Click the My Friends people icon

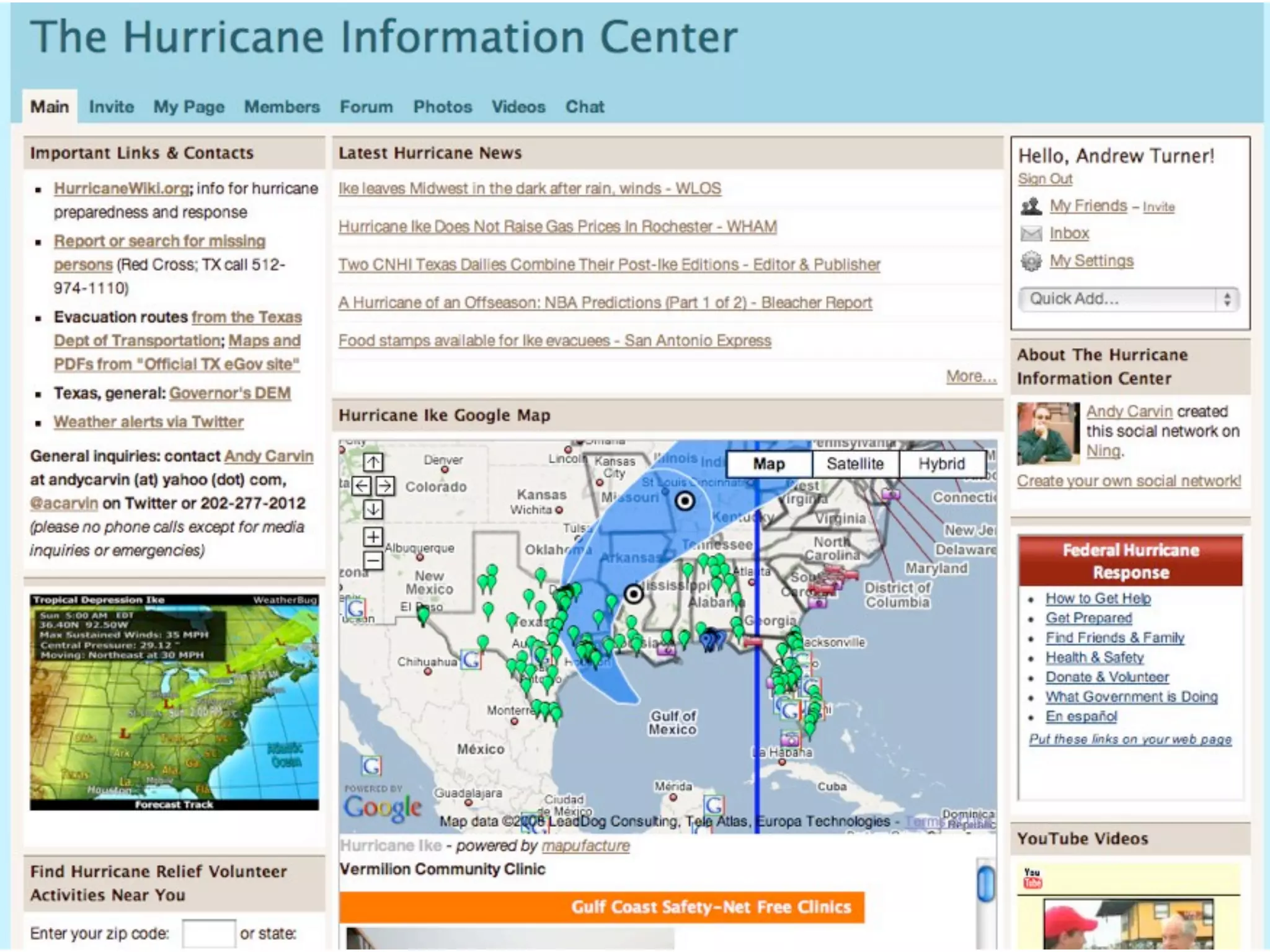point(1031,206)
